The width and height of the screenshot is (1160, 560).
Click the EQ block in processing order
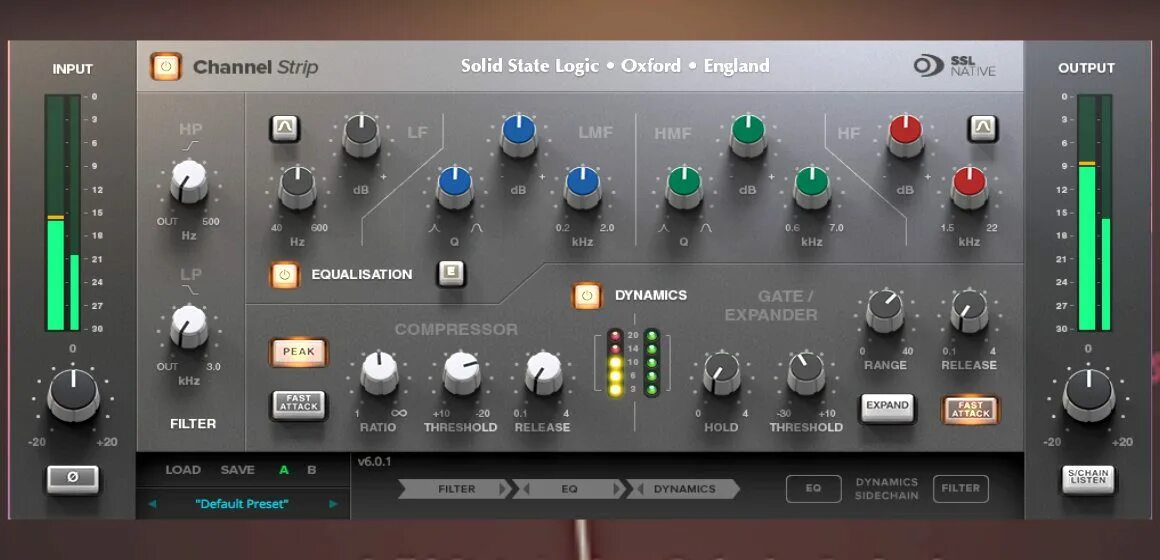[569, 489]
